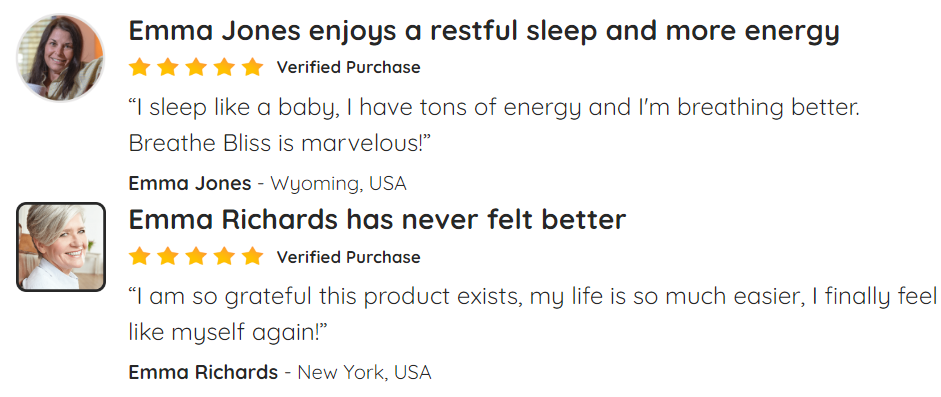Open Emma Richards's square profile photo

point(61,247)
